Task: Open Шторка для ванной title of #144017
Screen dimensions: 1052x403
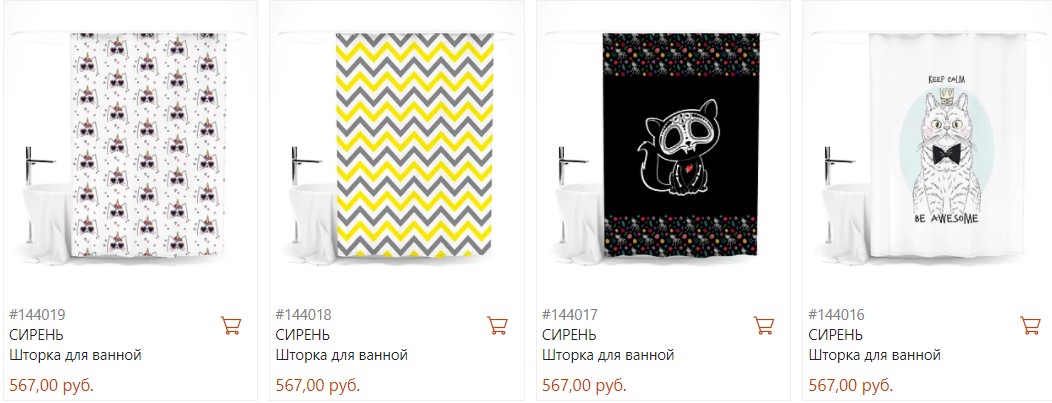Action: tap(608, 355)
